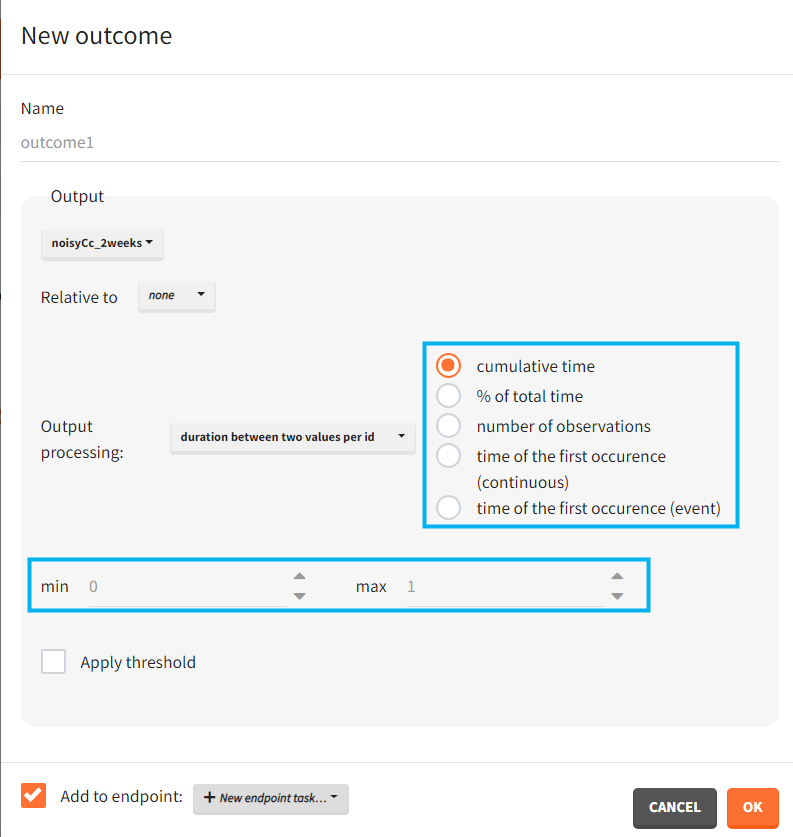793x837 pixels.
Task: Click the max value input field
Action: 503,587
